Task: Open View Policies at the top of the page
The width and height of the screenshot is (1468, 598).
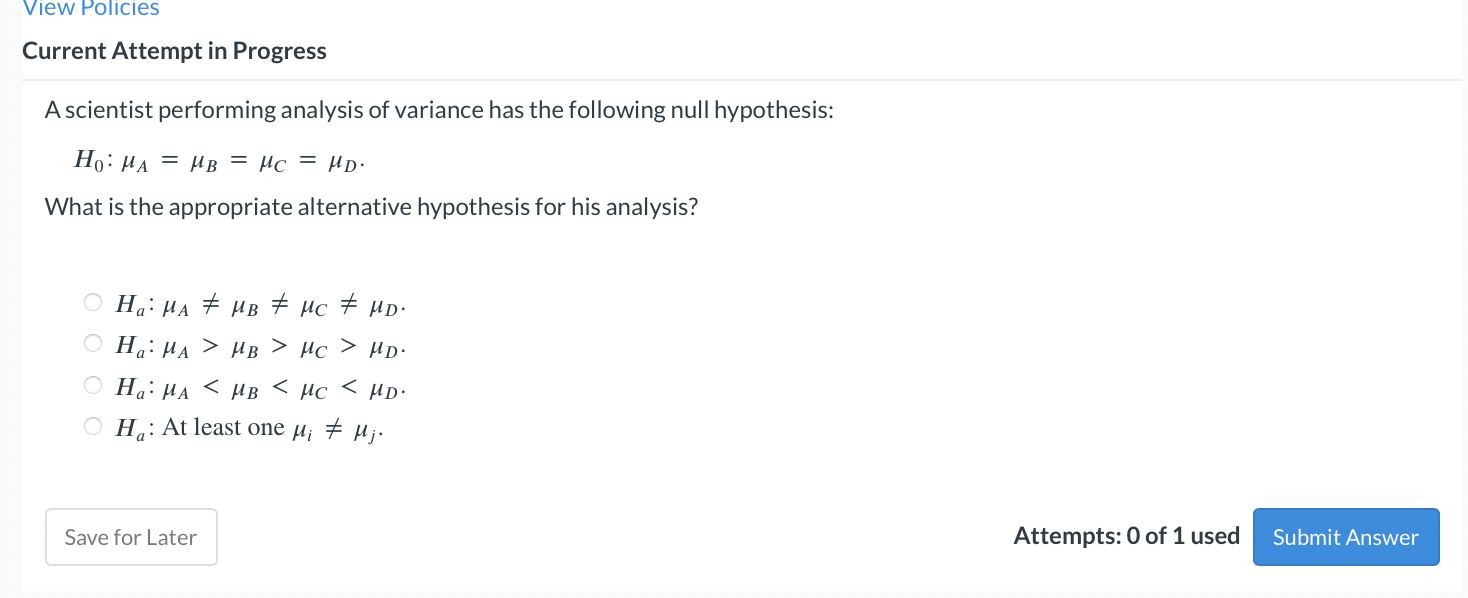Action: [x=90, y=10]
